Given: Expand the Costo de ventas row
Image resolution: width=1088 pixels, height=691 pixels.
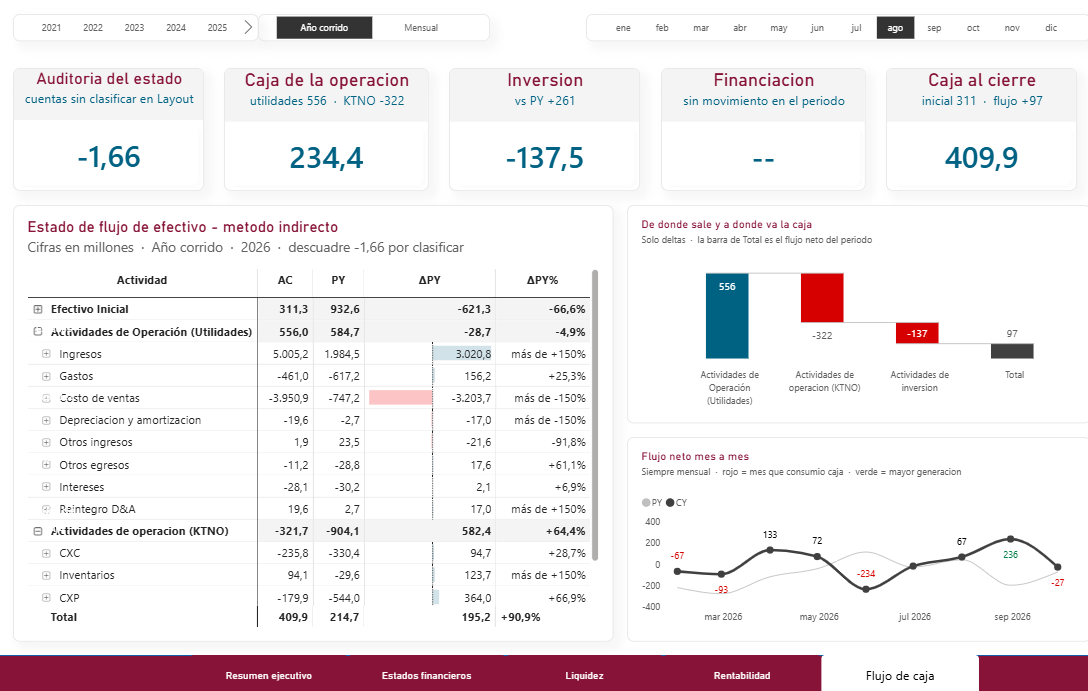Looking at the screenshot, I should pos(46,398).
